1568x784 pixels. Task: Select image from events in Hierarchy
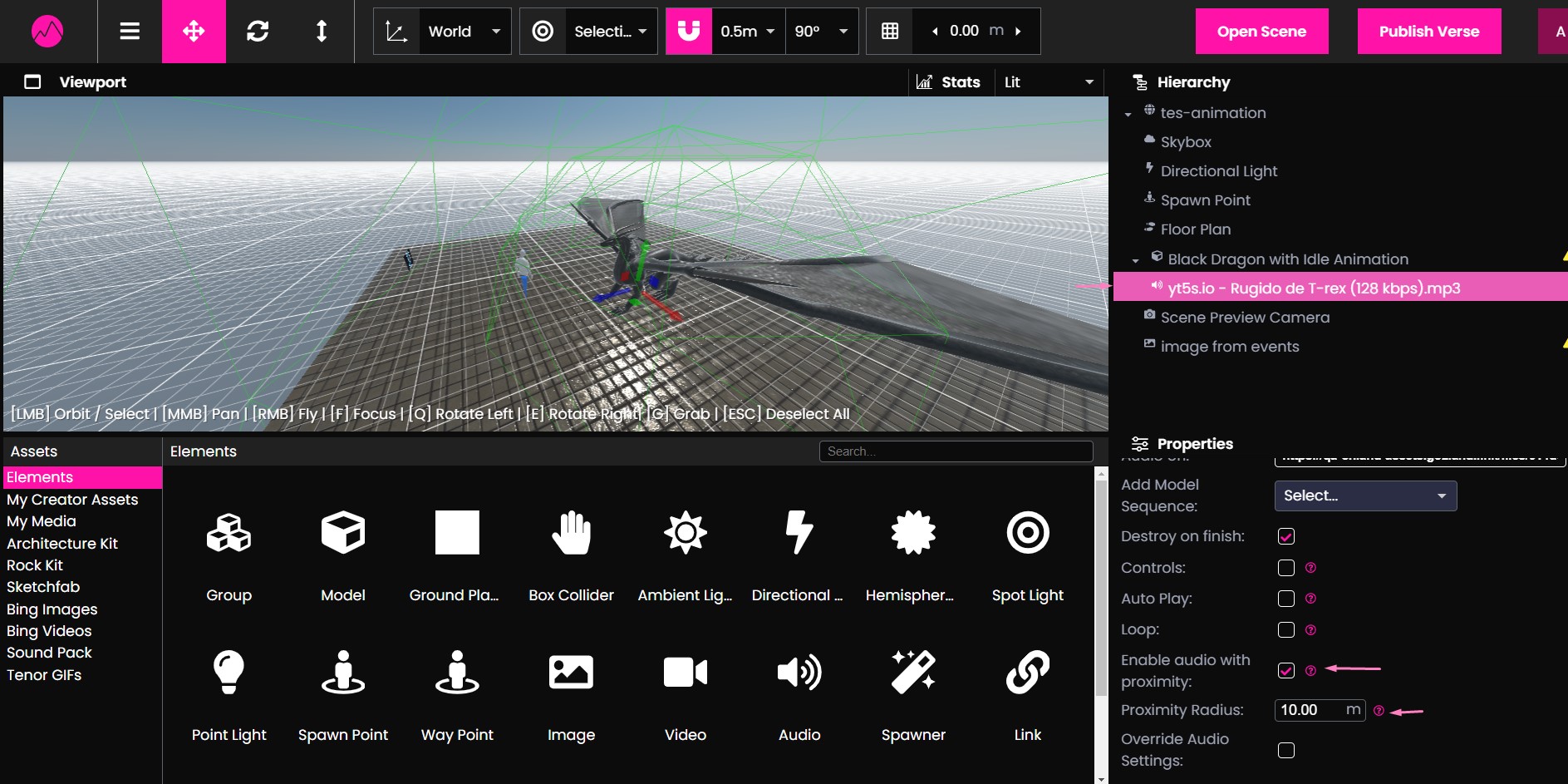[1229, 347]
